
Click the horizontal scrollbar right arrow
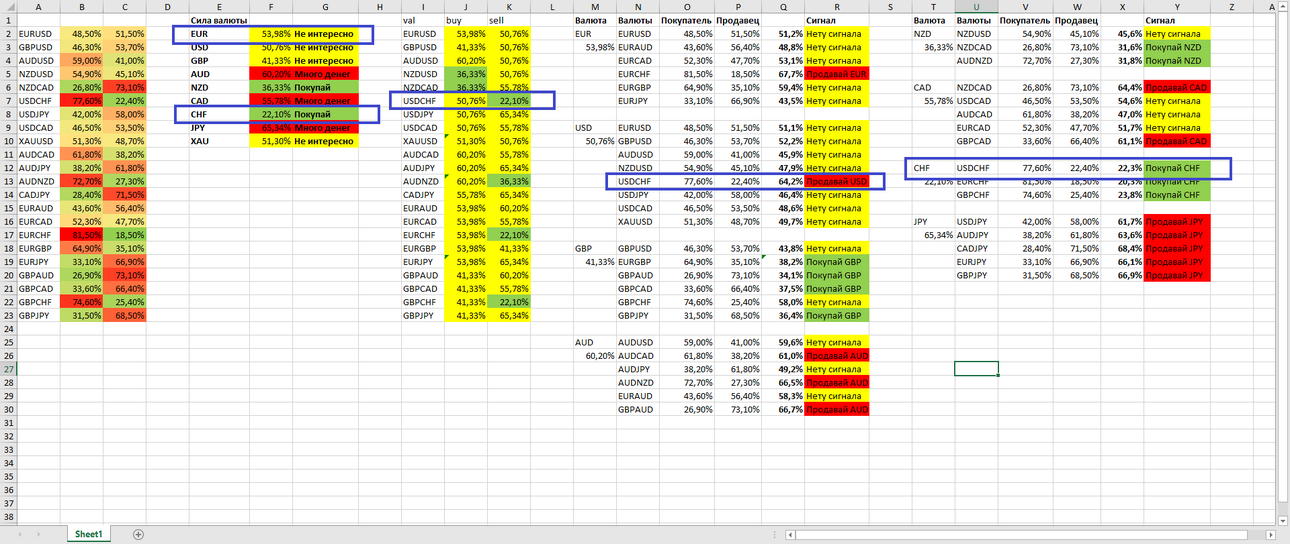click(x=1271, y=535)
